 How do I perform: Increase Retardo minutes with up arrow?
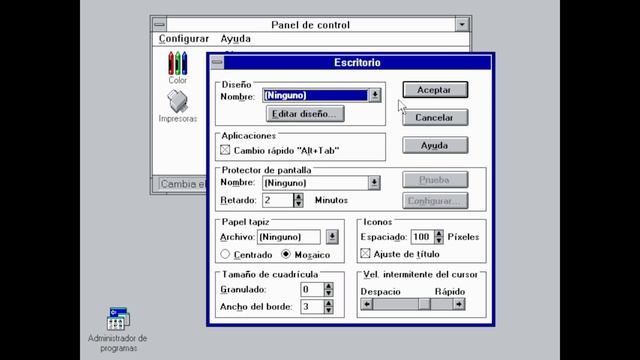pyautogui.click(x=298, y=196)
